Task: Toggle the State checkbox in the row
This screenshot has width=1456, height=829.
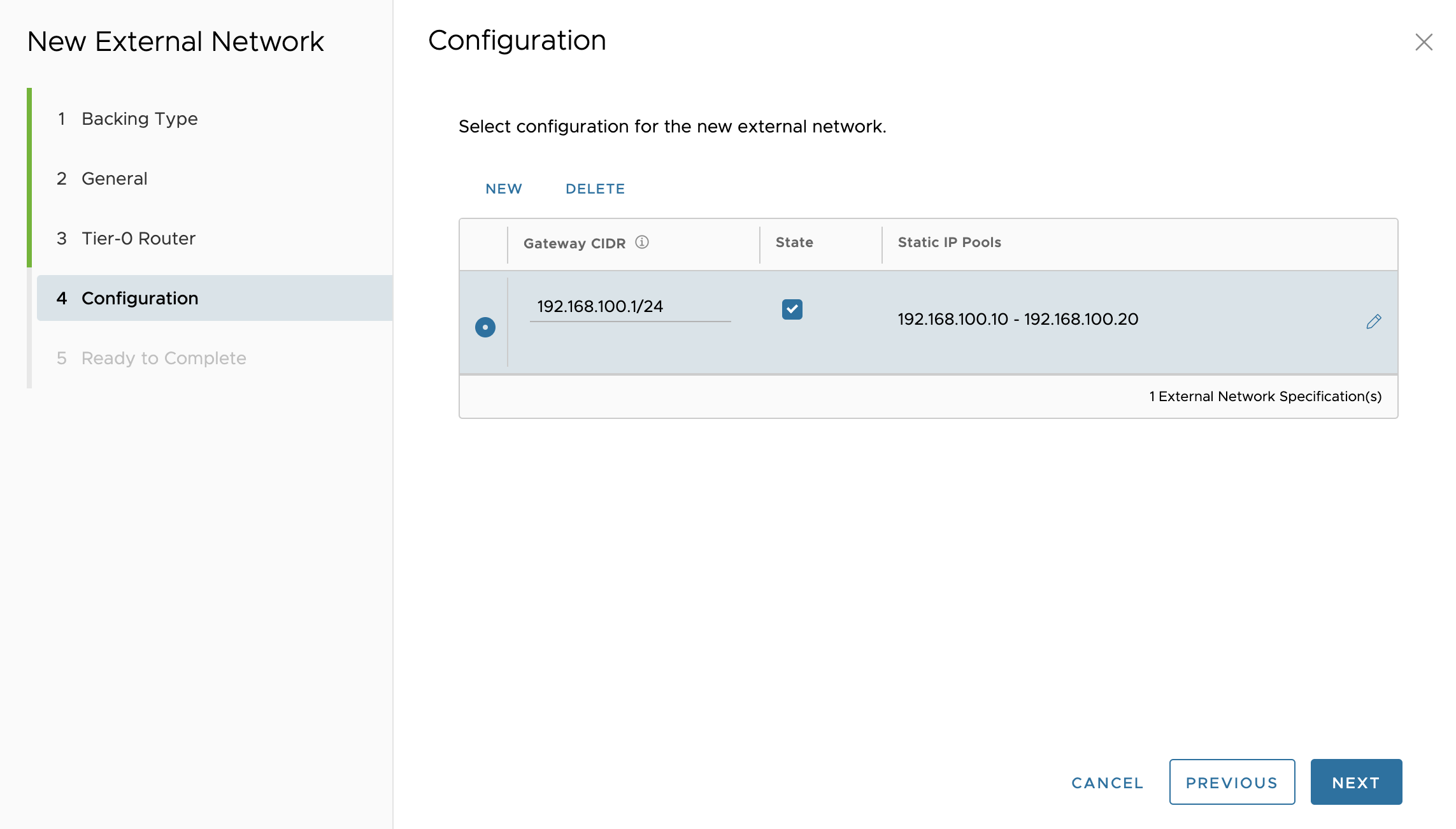Action: [x=792, y=309]
